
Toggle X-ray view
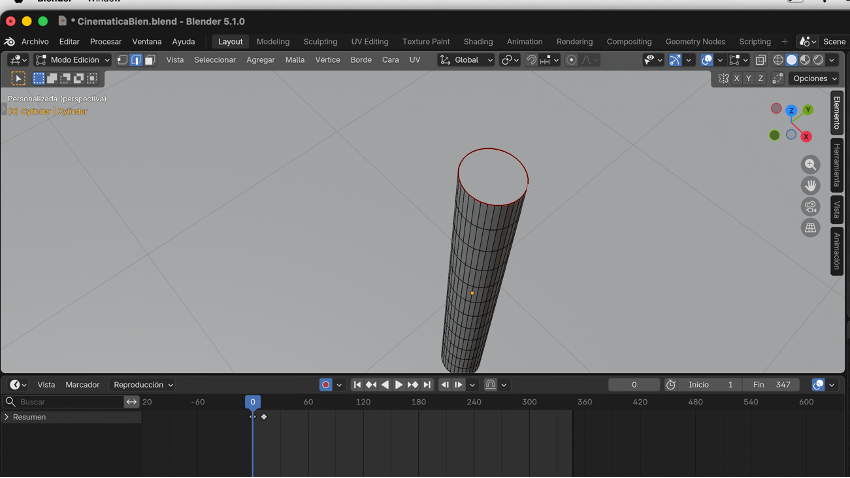(761, 60)
